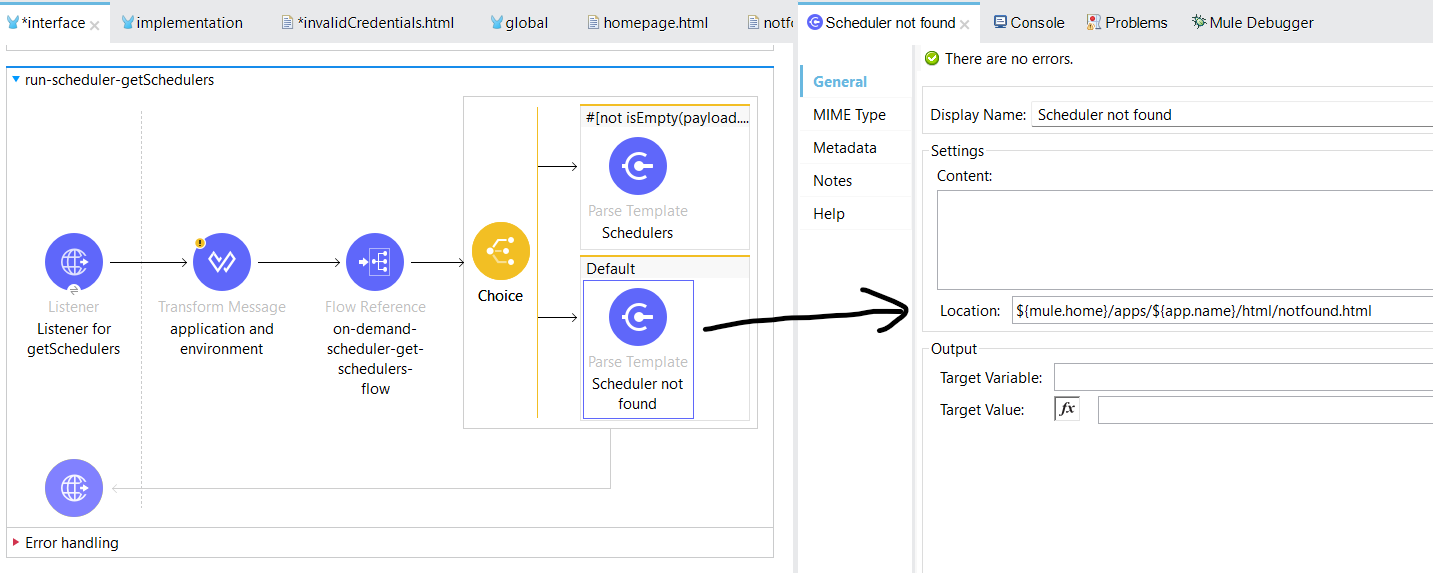Click the Location path input field
1433x573 pixels.
coord(1220,311)
